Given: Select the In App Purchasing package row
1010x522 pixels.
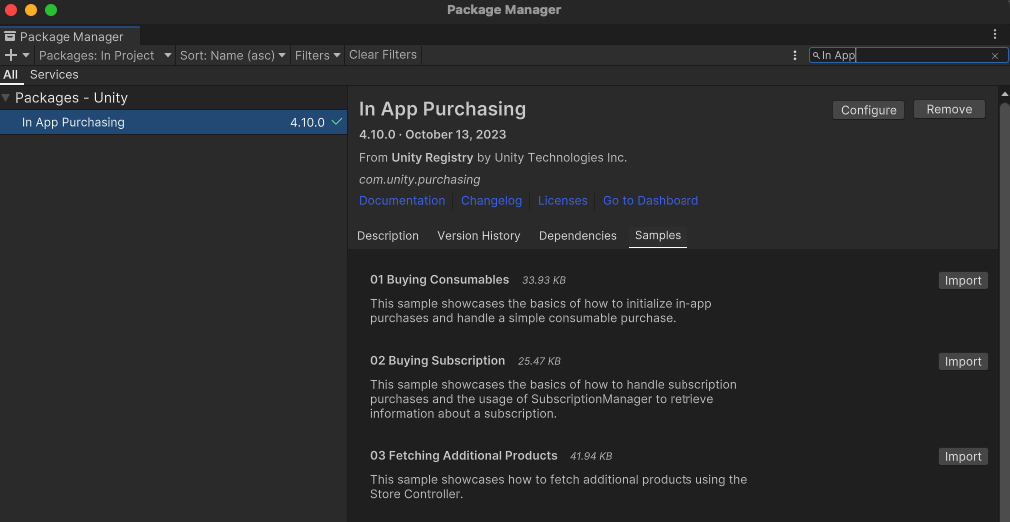Looking at the screenshot, I should (173, 122).
